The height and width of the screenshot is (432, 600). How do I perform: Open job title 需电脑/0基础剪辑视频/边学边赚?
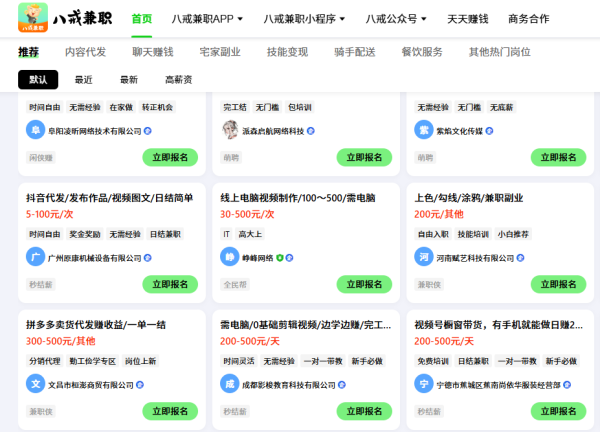point(305,325)
